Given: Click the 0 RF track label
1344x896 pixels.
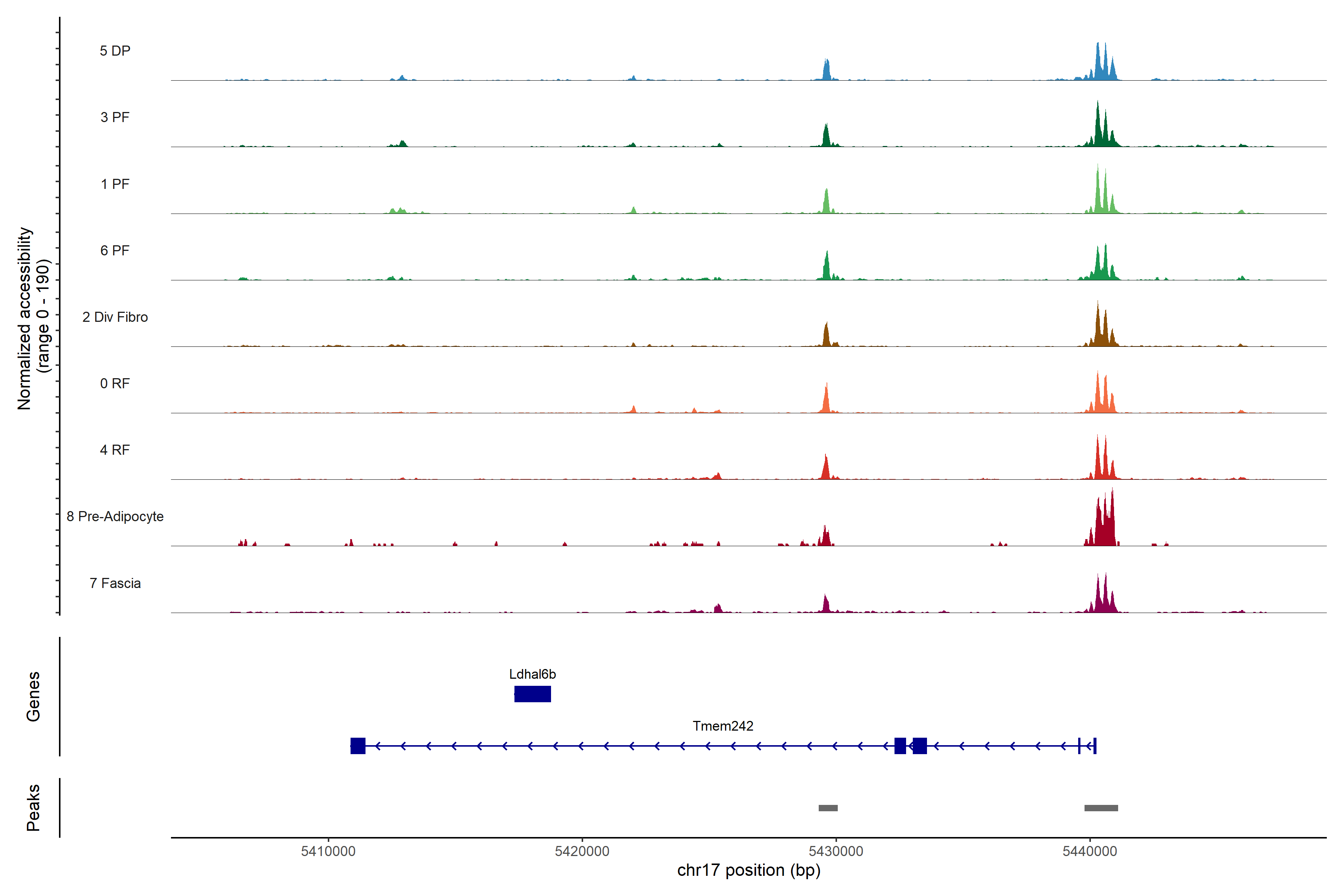Looking at the screenshot, I should click(x=115, y=383).
